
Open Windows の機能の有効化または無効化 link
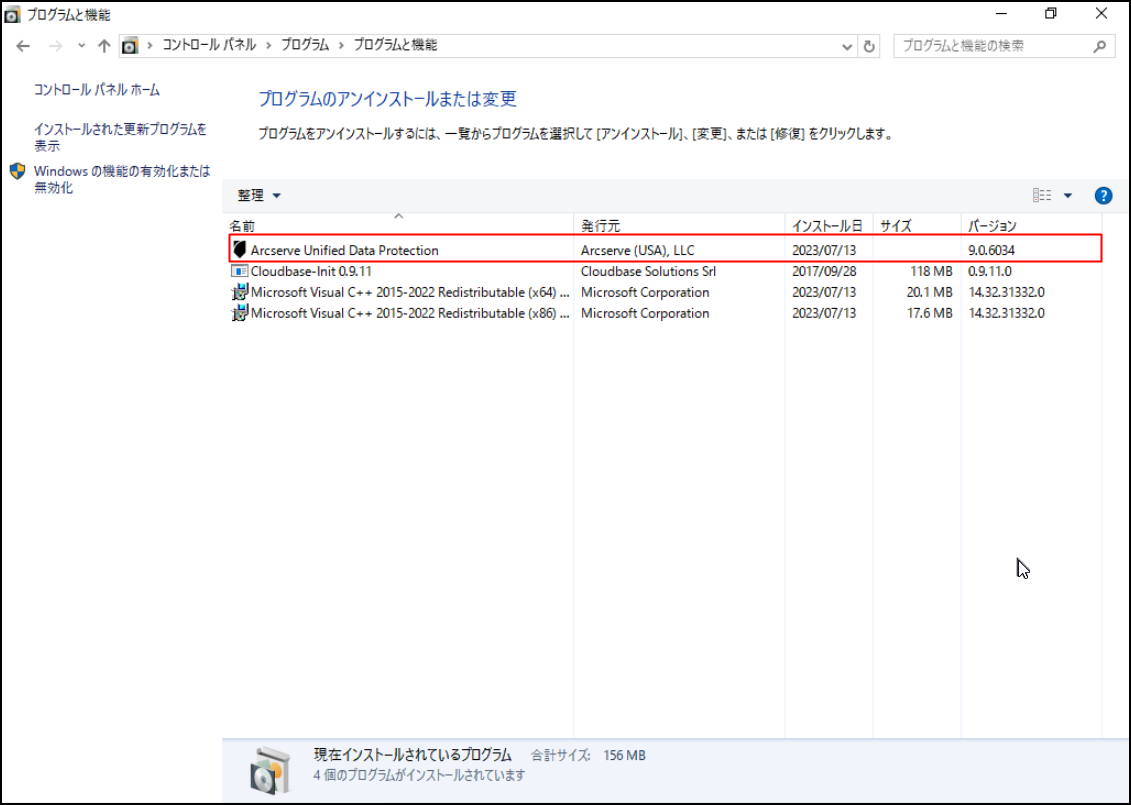pyautogui.click(x=122, y=179)
